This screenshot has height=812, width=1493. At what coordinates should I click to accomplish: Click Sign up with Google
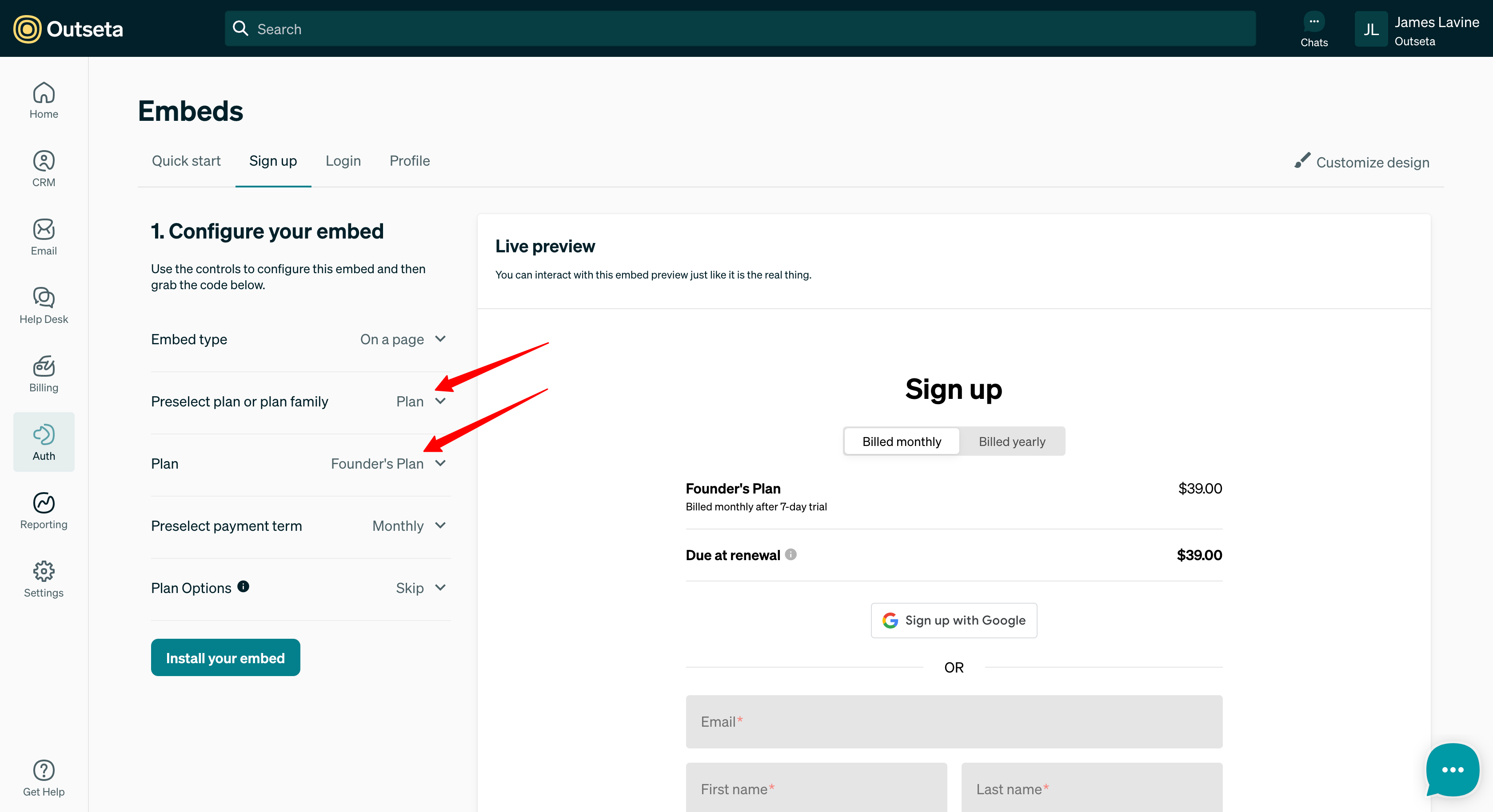coord(954,620)
